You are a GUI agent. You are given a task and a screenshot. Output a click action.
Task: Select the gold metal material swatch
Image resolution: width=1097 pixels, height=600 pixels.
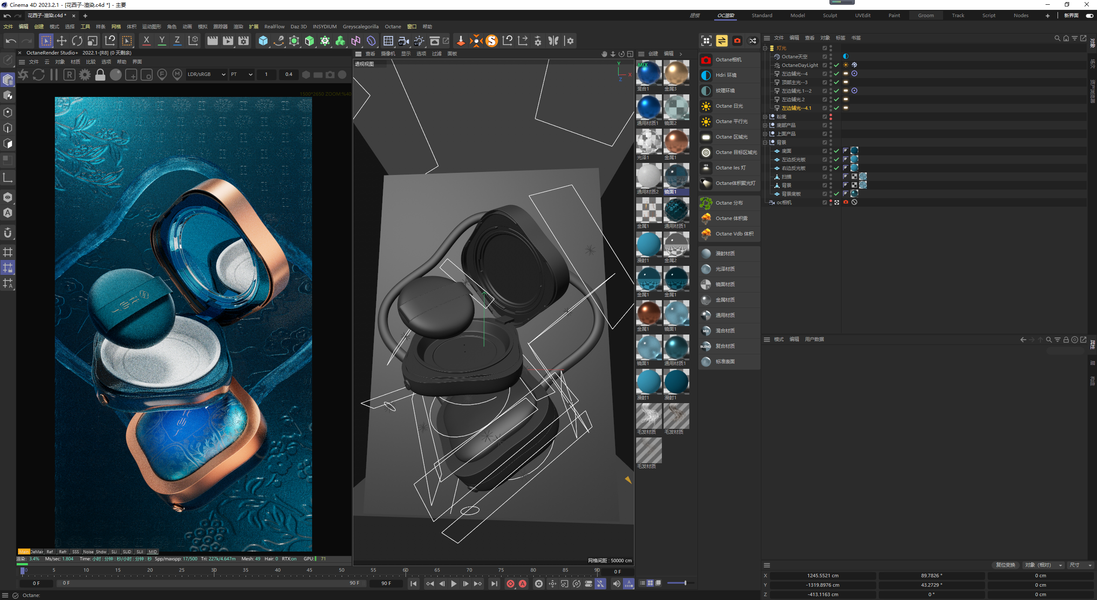676,73
